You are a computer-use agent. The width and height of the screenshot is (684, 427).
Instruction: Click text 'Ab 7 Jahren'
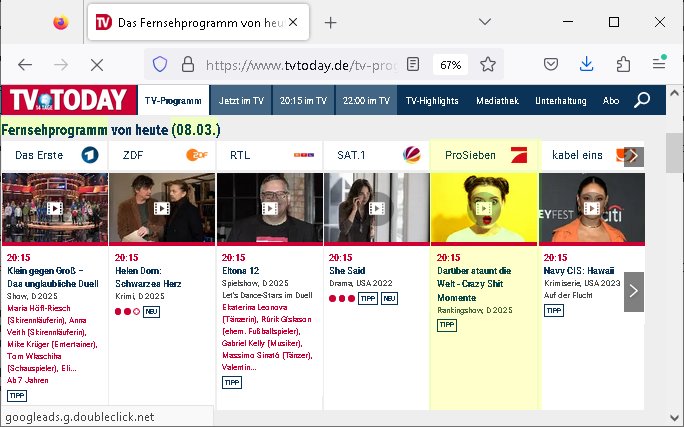click(x=27, y=380)
